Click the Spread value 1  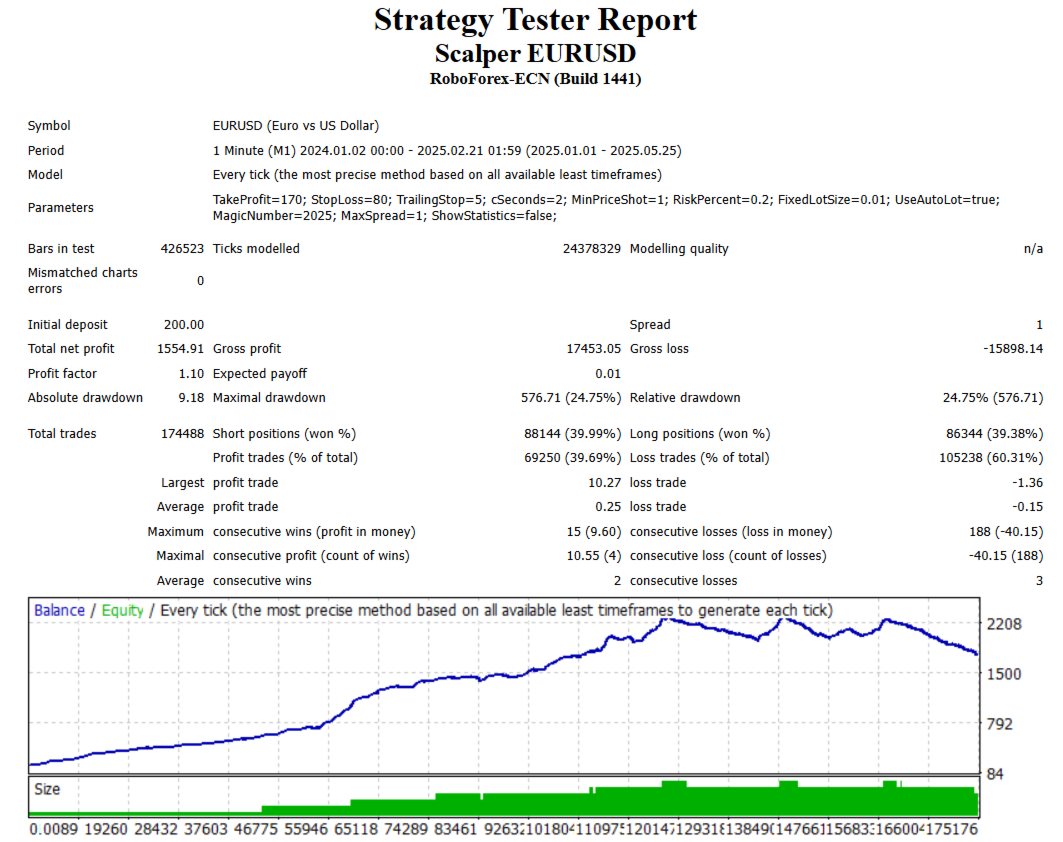1039,325
